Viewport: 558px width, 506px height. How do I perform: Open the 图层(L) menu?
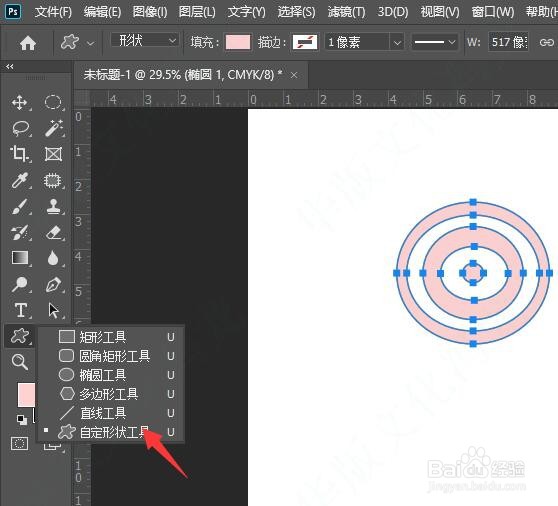[x=197, y=12]
